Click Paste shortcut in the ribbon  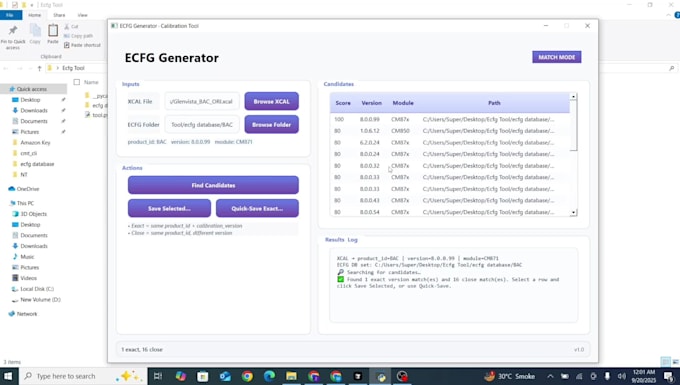point(82,45)
